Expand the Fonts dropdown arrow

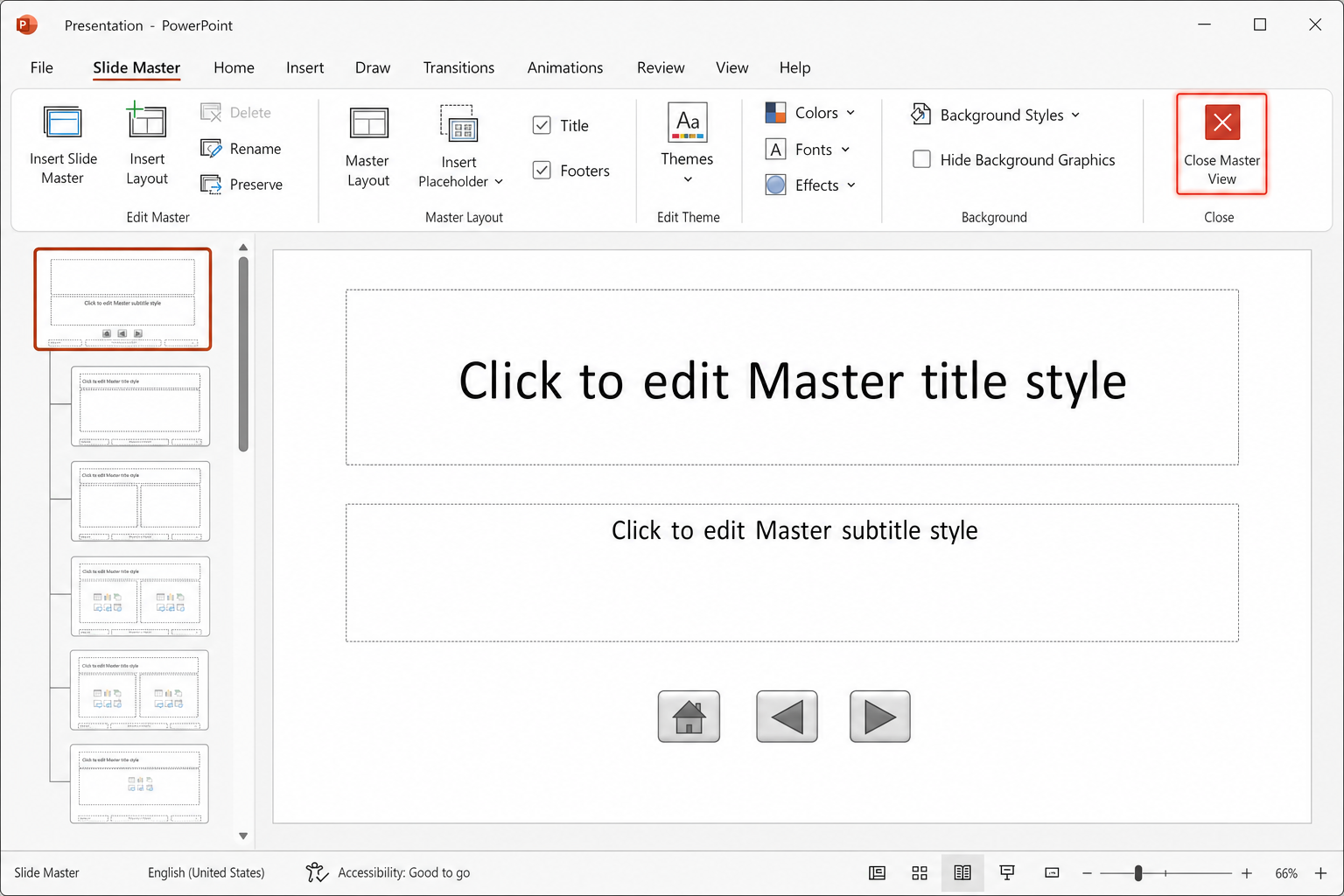tap(845, 150)
